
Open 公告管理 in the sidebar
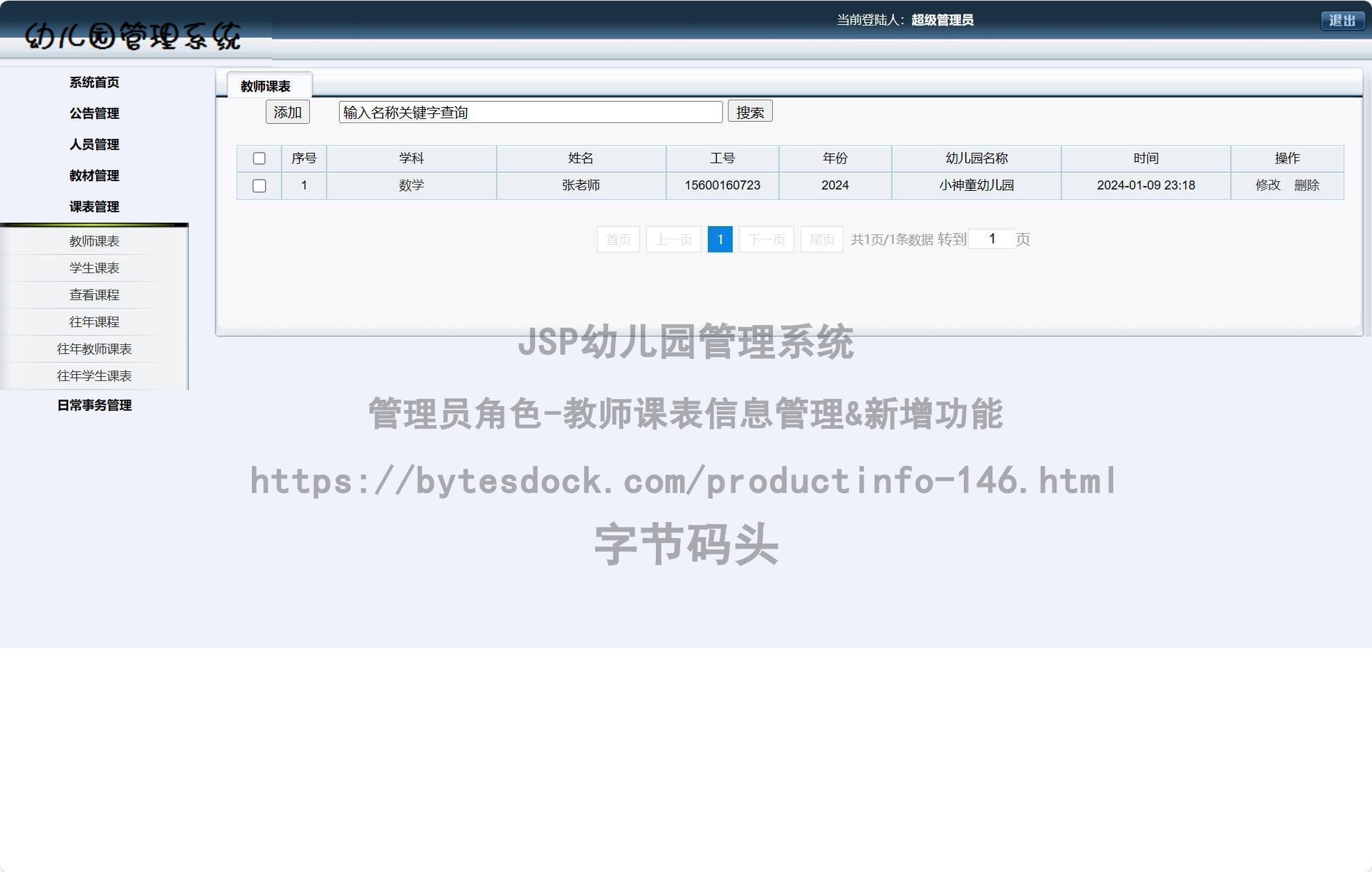93,113
